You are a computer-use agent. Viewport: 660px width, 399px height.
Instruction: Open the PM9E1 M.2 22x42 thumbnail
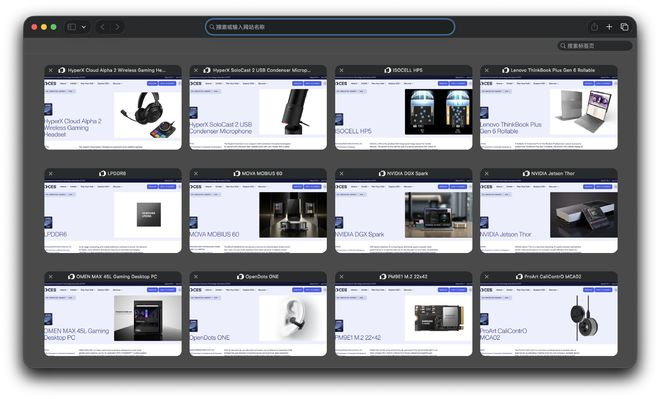404,319
